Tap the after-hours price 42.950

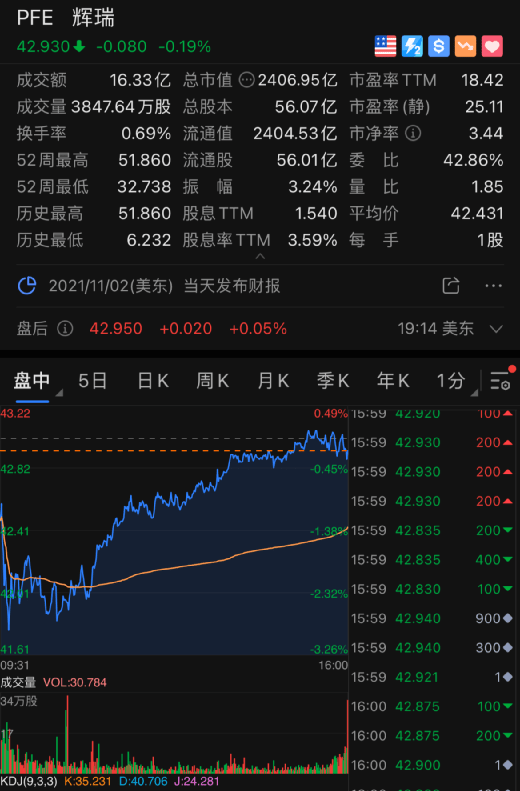[x=116, y=328]
